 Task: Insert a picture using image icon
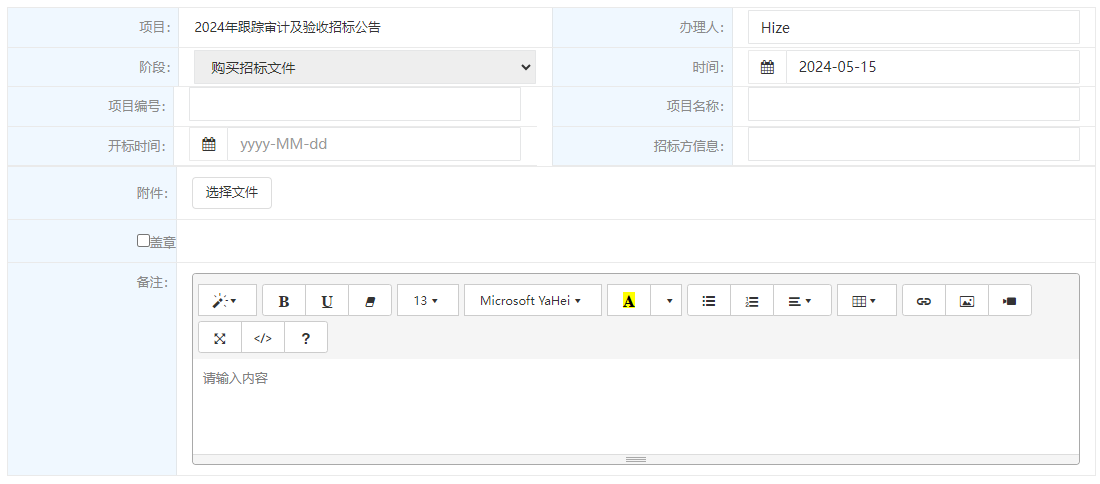967,301
